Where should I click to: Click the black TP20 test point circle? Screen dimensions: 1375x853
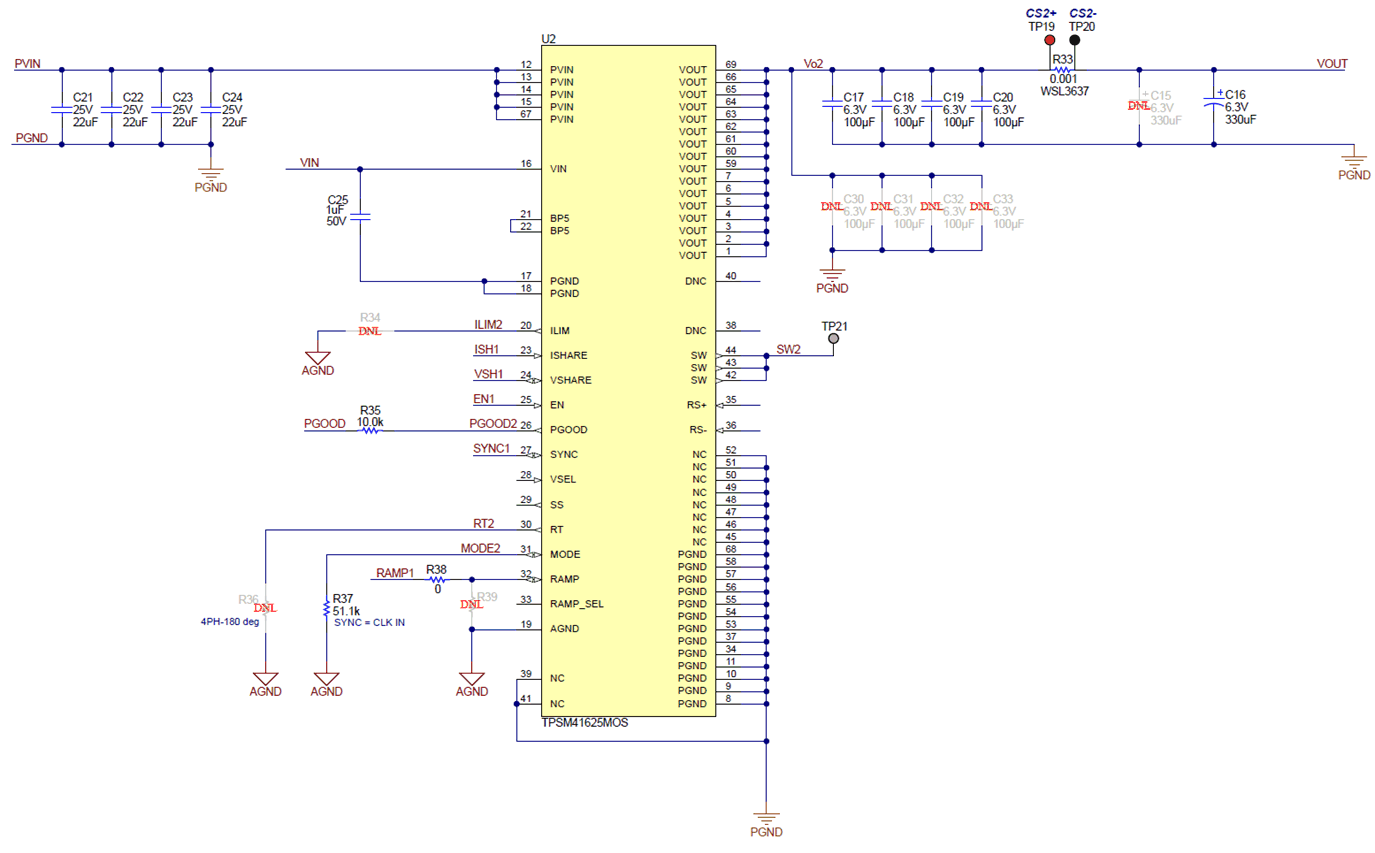point(1076,41)
